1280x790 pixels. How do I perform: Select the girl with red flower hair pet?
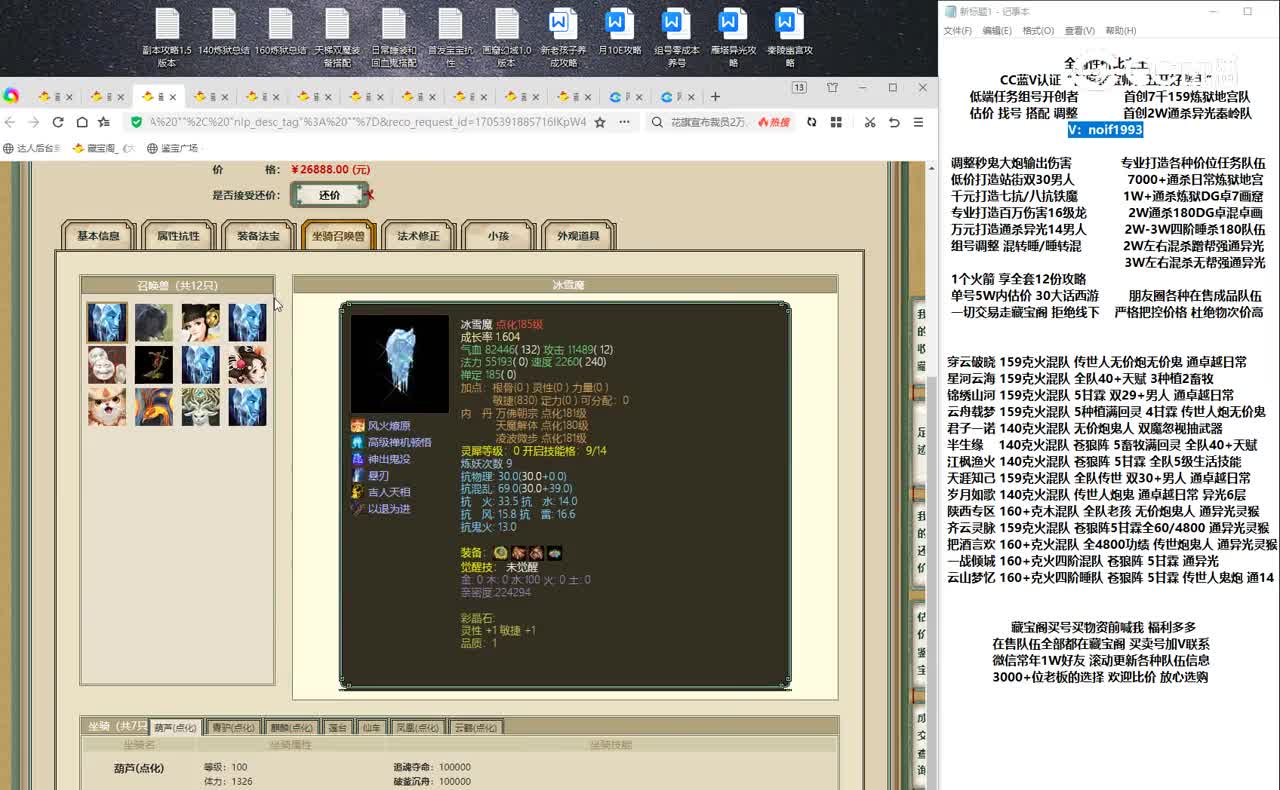click(247, 365)
